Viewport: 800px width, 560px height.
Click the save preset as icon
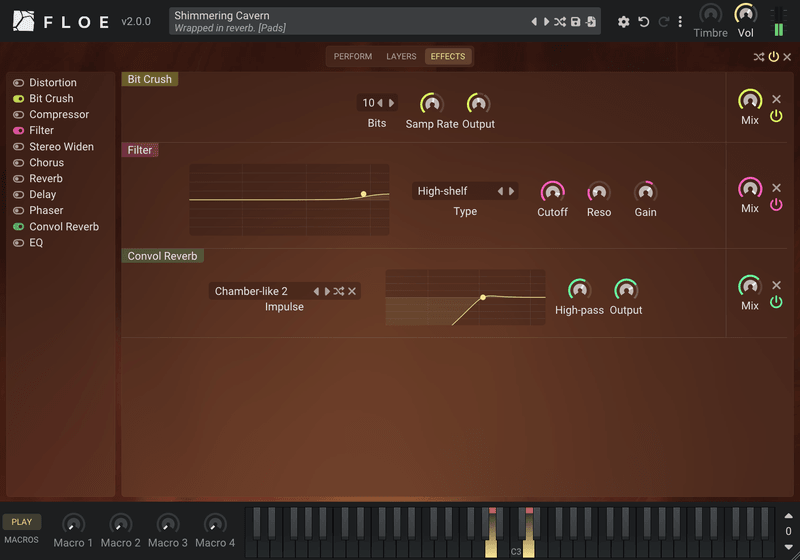[591, 21]
